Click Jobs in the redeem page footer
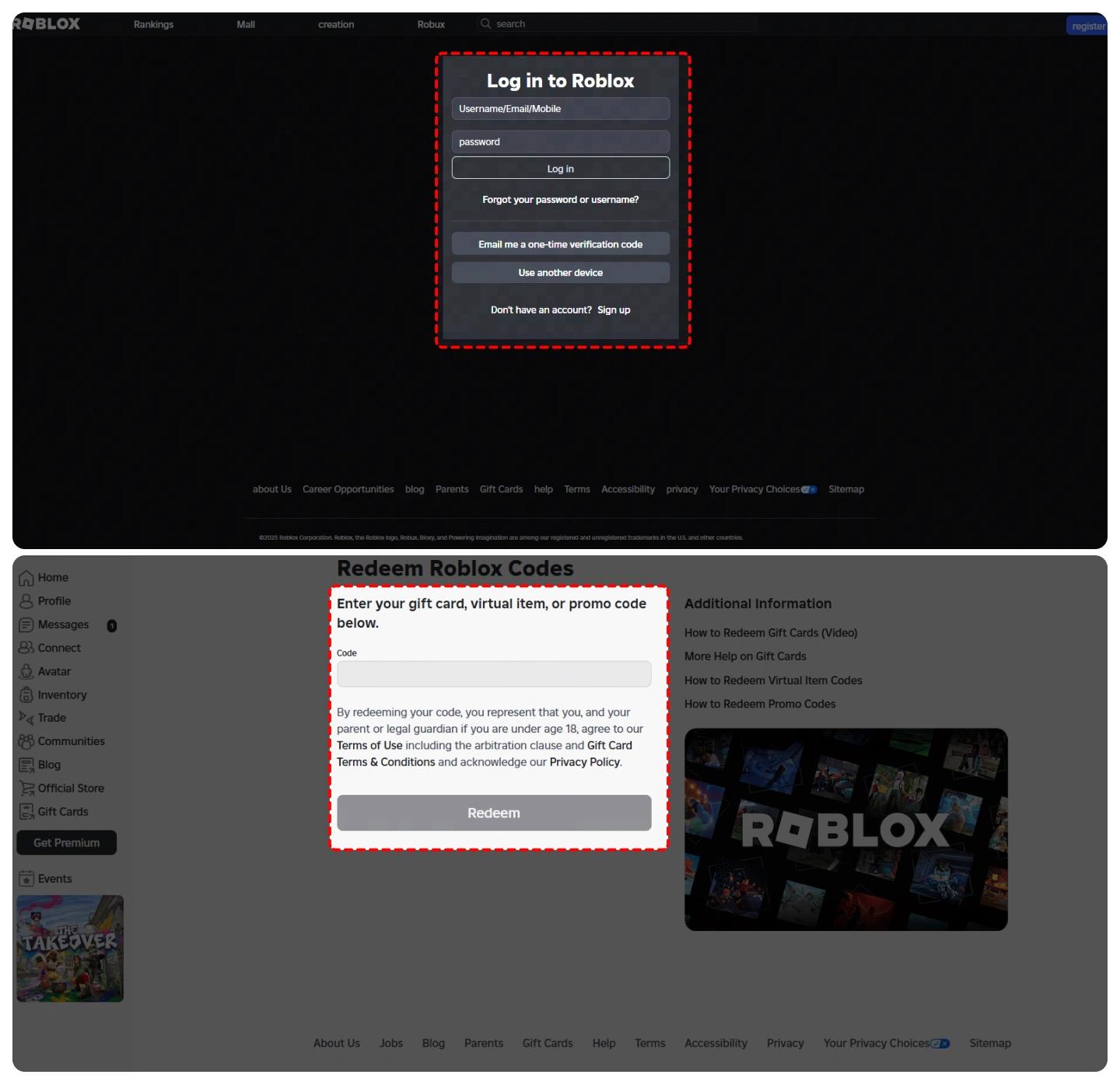Viewport: 1120px width, 1085px height. (x=391, y=1044)
